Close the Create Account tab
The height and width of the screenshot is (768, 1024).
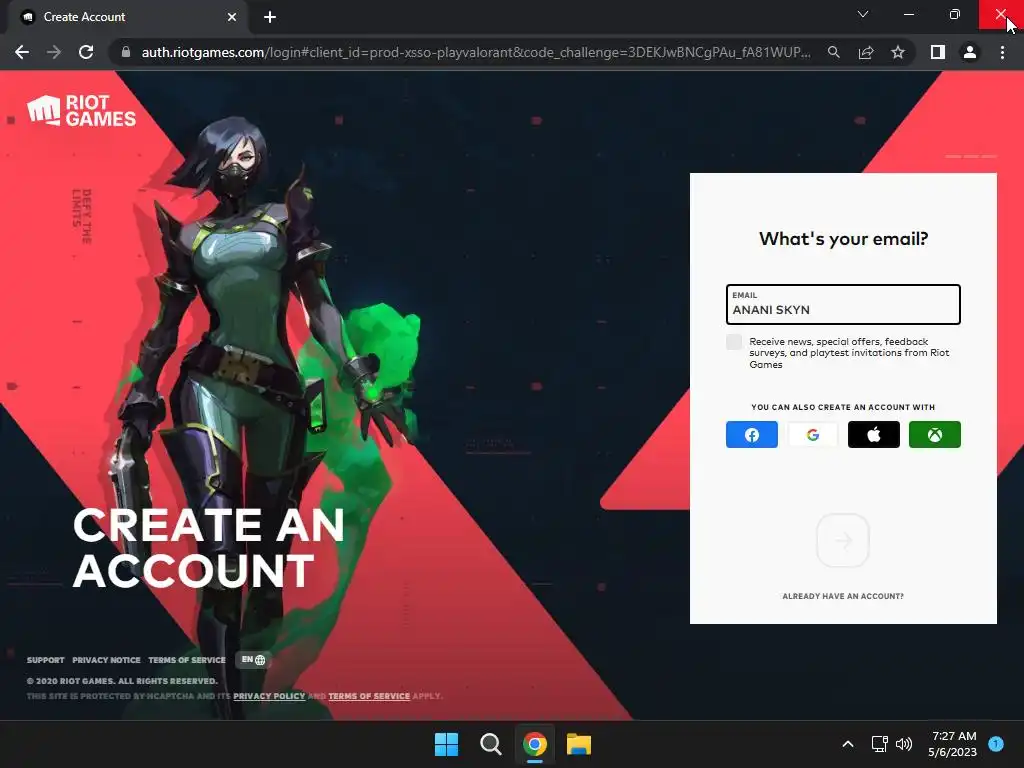click(x=232, y=17)
